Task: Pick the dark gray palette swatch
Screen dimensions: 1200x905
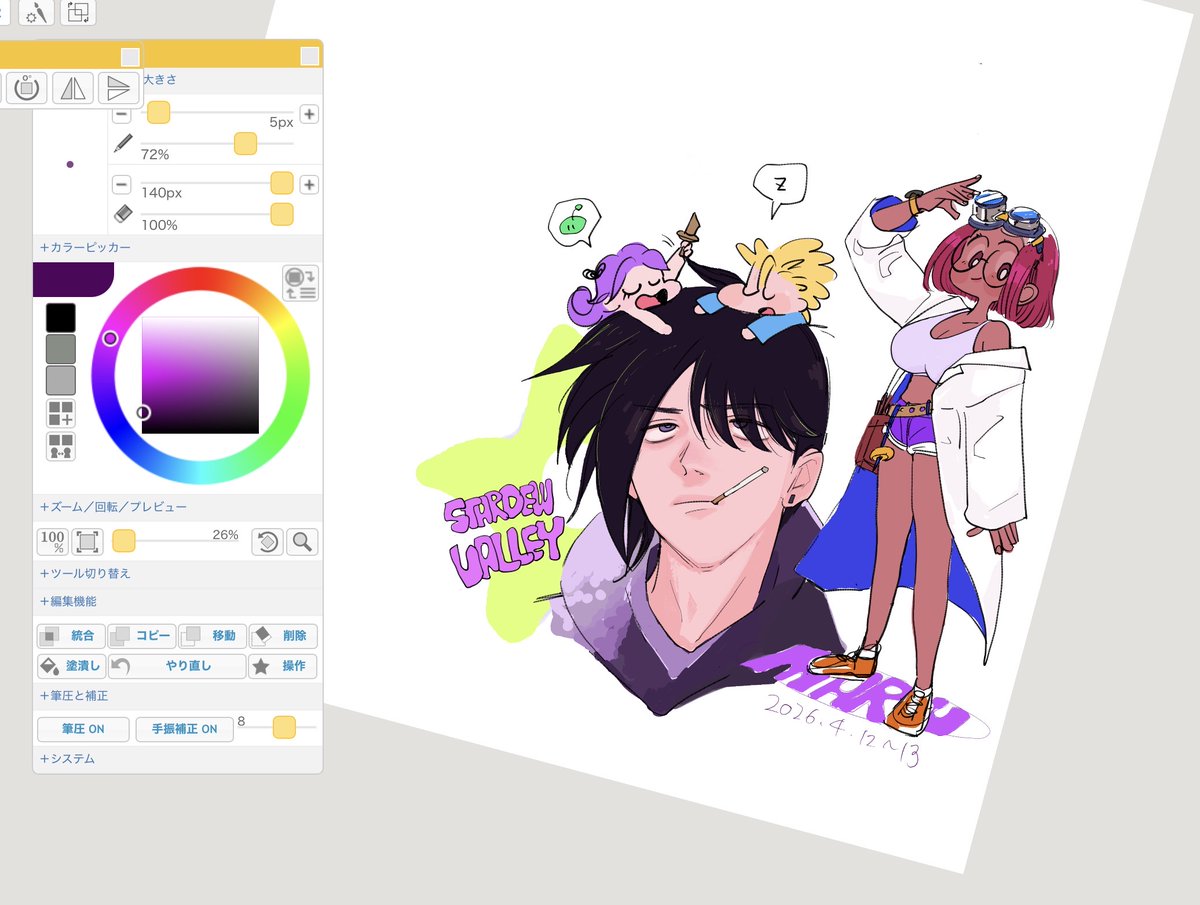Action: tap(61, 348)
